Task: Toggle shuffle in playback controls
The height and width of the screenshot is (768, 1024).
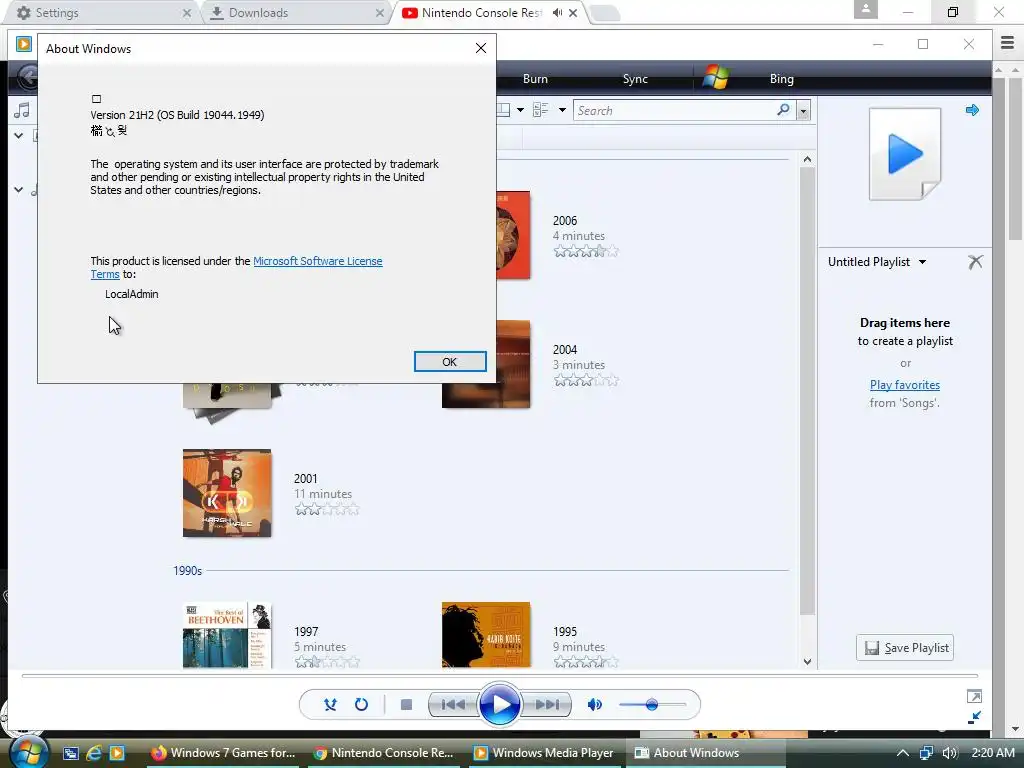Action: (330, 705)
